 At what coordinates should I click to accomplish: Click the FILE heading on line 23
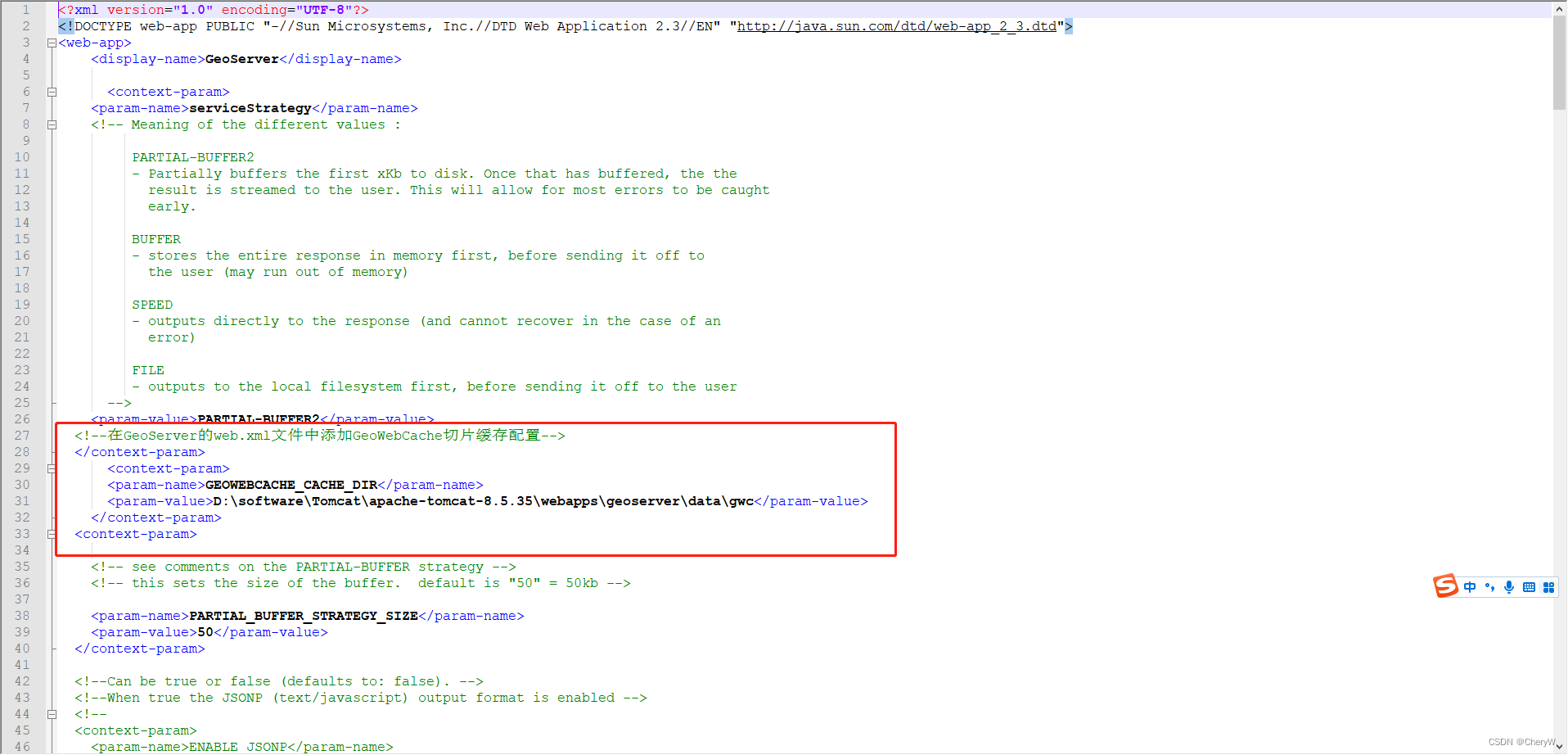pyautogui.click(x=148, y=370)
